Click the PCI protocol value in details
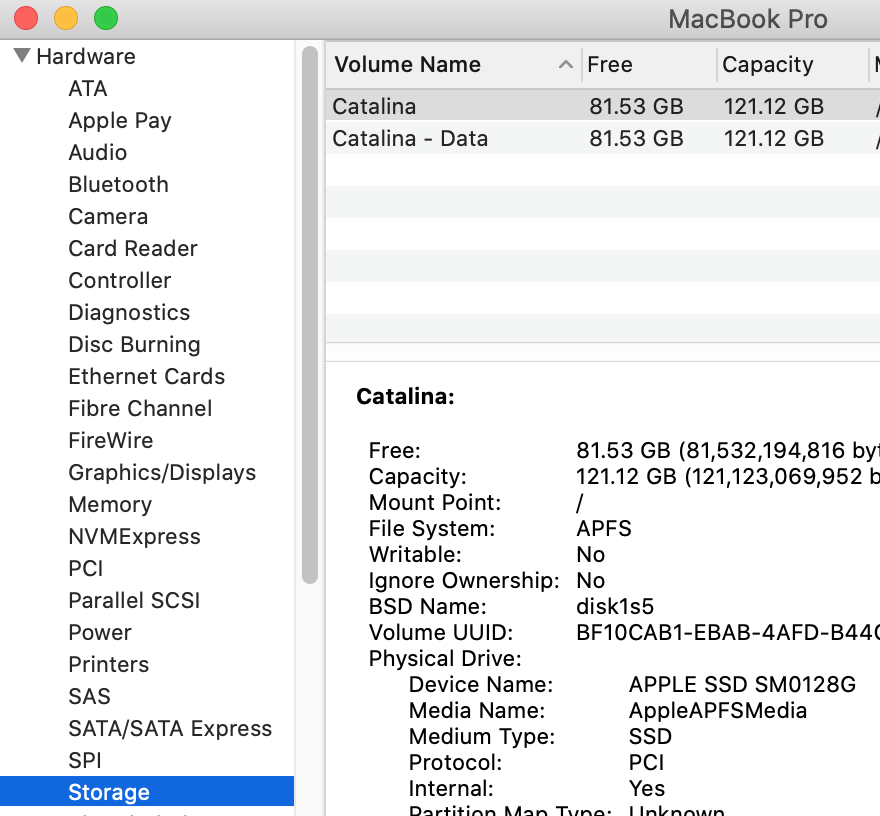 pos(646,762)
